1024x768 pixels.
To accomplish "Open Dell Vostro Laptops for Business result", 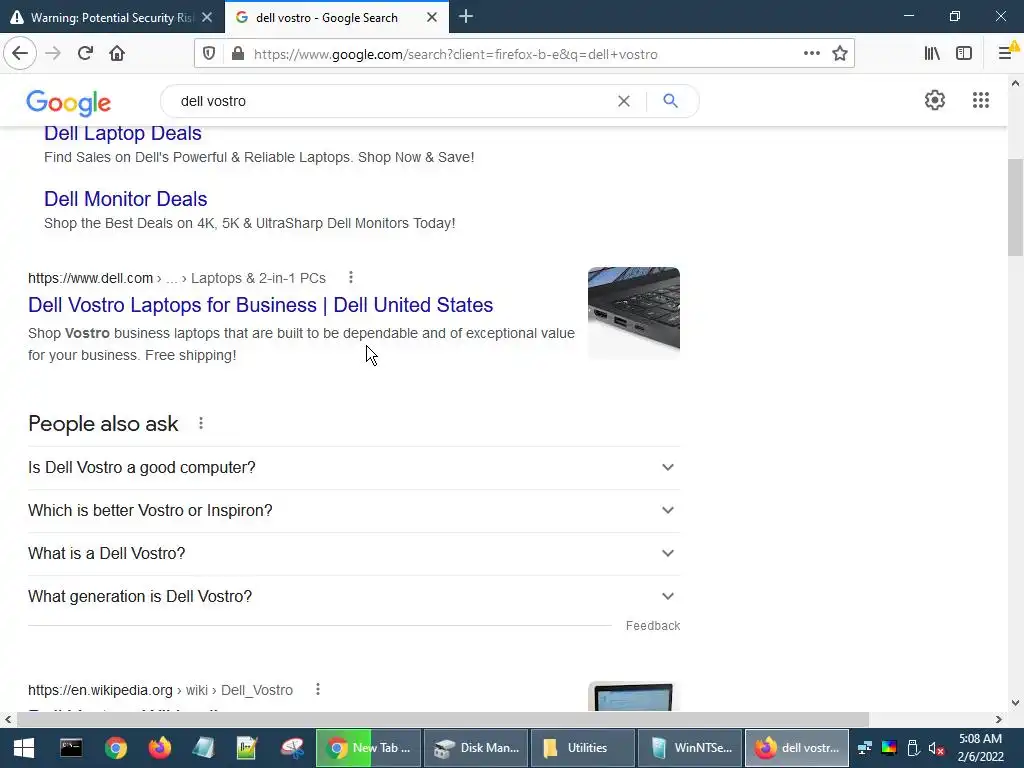I will (x=261, y=305).
